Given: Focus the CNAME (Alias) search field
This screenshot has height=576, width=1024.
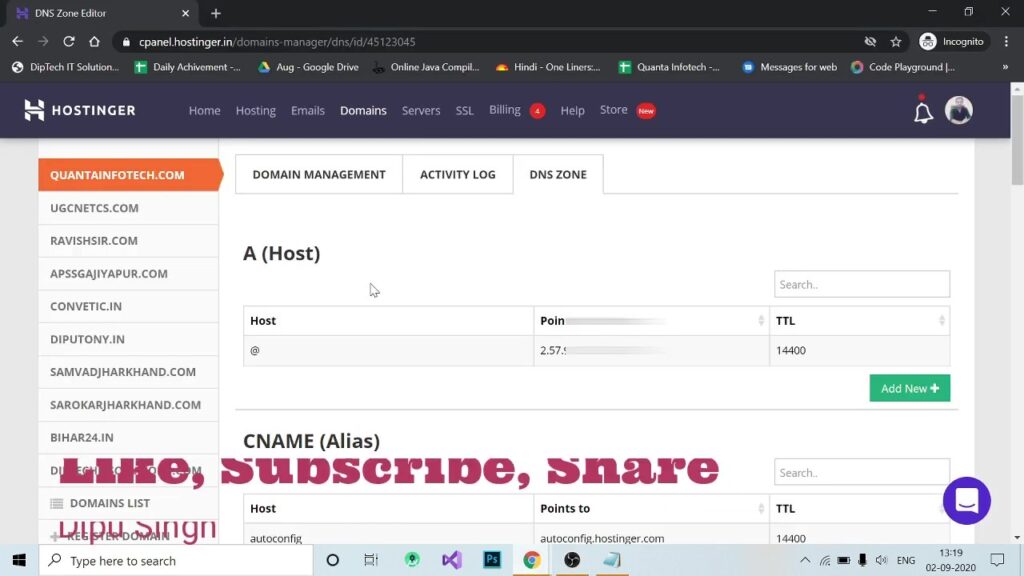Looking at the screenshot, I should pyautogui.click(x=862, y=472).
